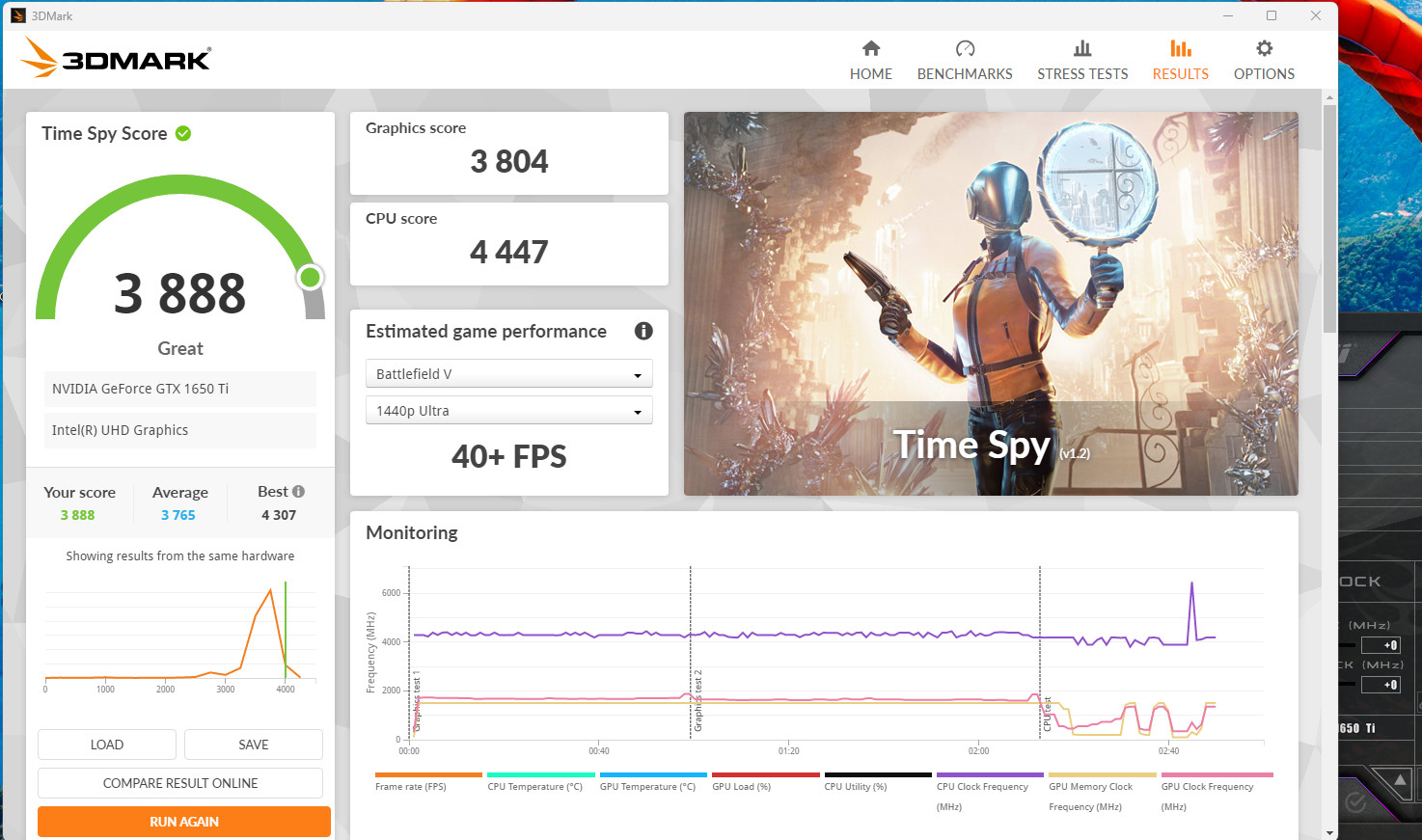Click the home house icon

pos(871,48)
